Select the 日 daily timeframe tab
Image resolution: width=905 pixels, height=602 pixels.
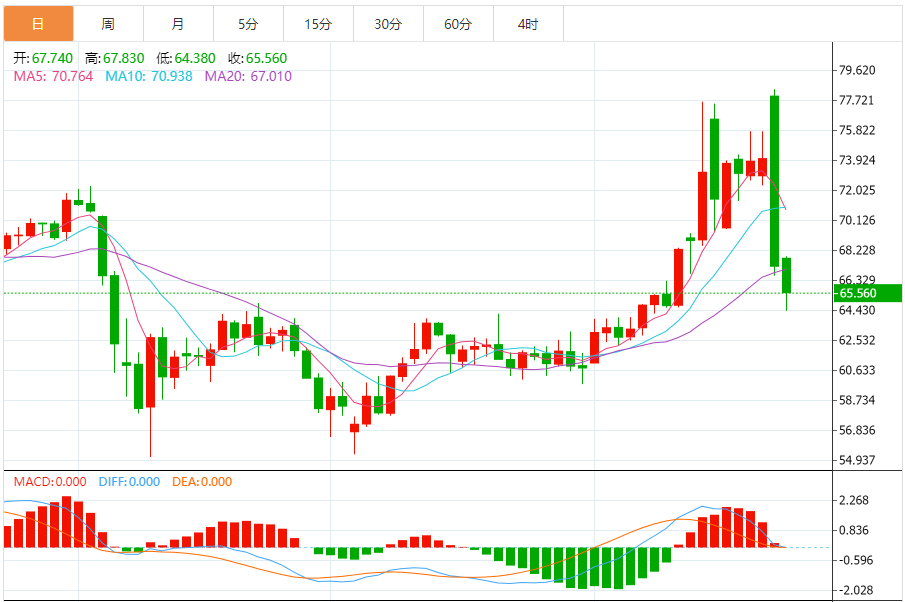(39, 24)
